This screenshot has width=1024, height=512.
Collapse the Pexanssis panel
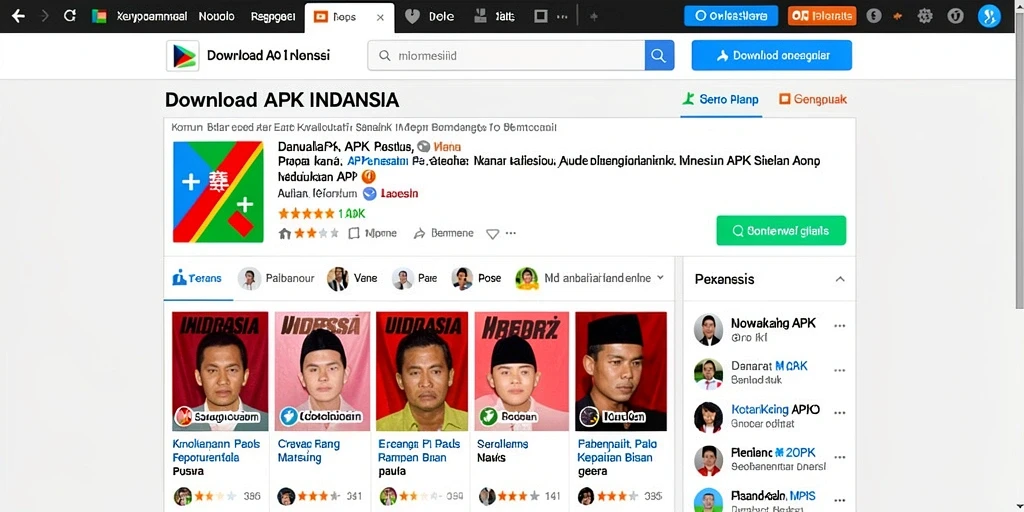[x=840, y=279]
